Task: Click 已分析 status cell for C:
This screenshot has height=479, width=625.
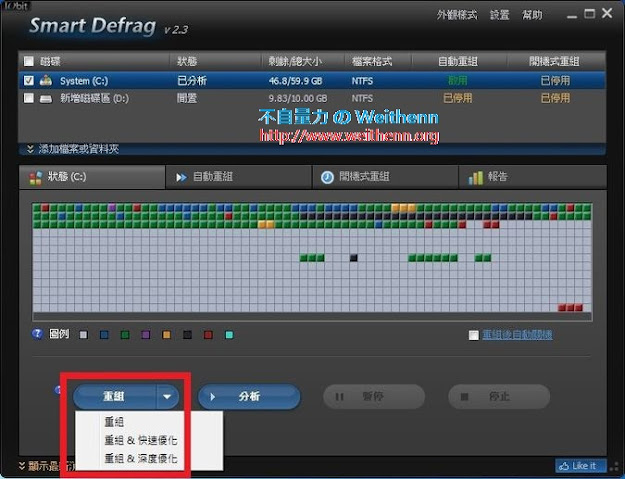Action: [x=192, y=80]
